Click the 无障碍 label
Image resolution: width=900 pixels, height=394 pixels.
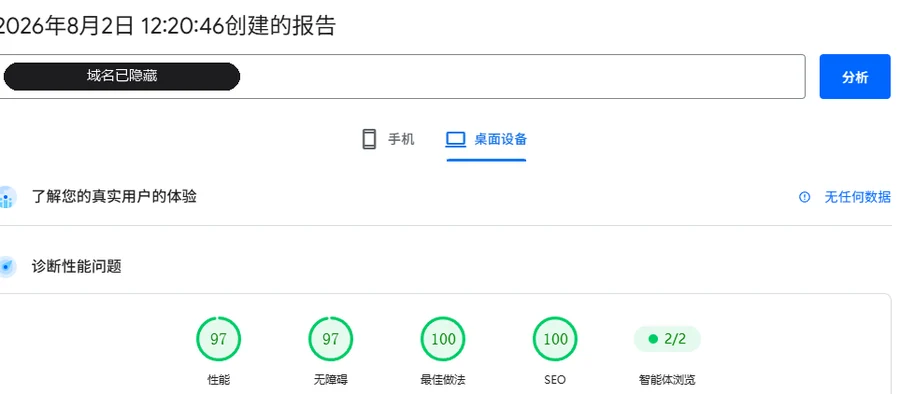(331, 380)
